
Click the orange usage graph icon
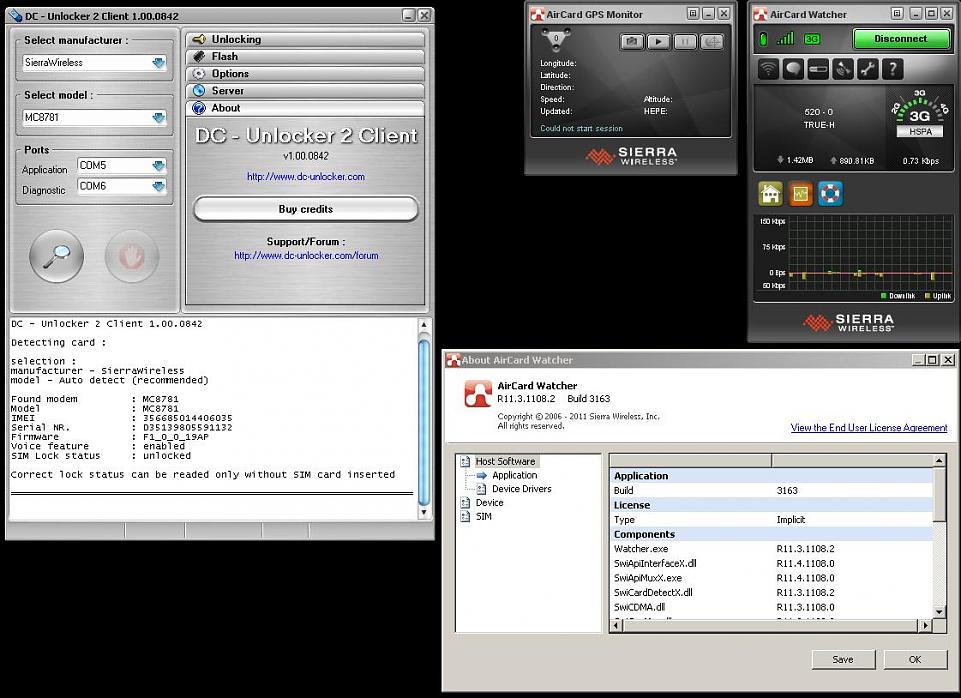[800, 193]
